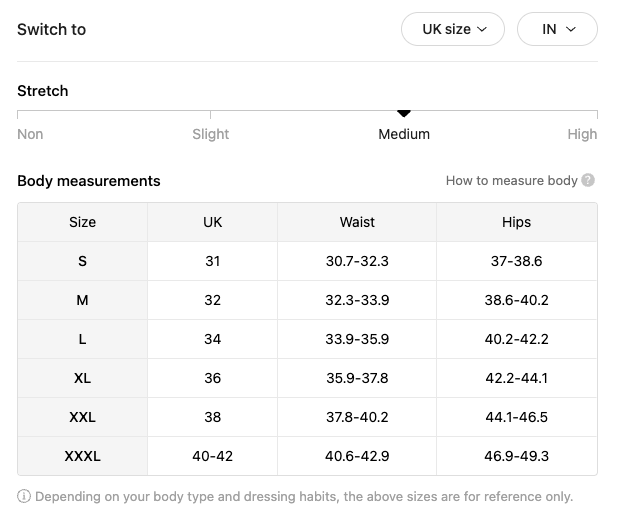Click the 33.9-35.9 waist value
This screenshot has height=510, width=622.
click(357, 339)
